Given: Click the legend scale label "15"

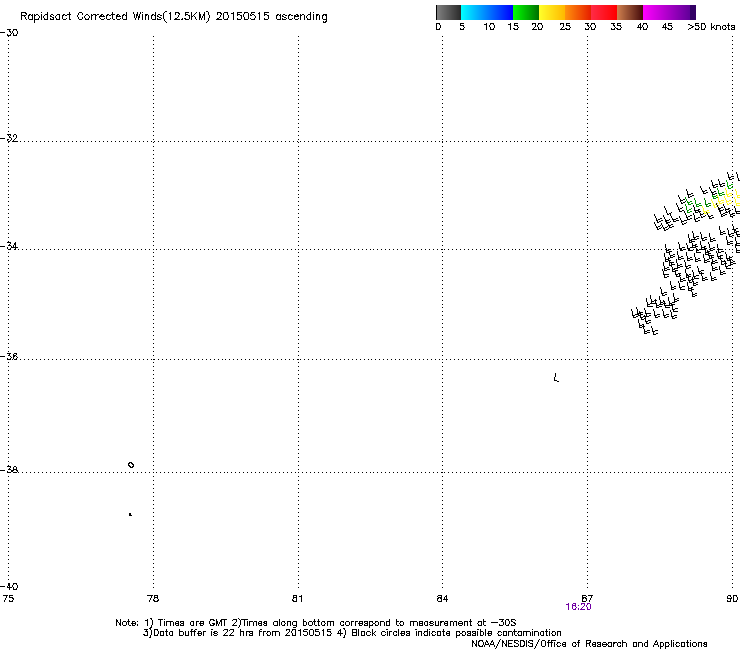Looking at the screenshot, I should coord(513,27).
